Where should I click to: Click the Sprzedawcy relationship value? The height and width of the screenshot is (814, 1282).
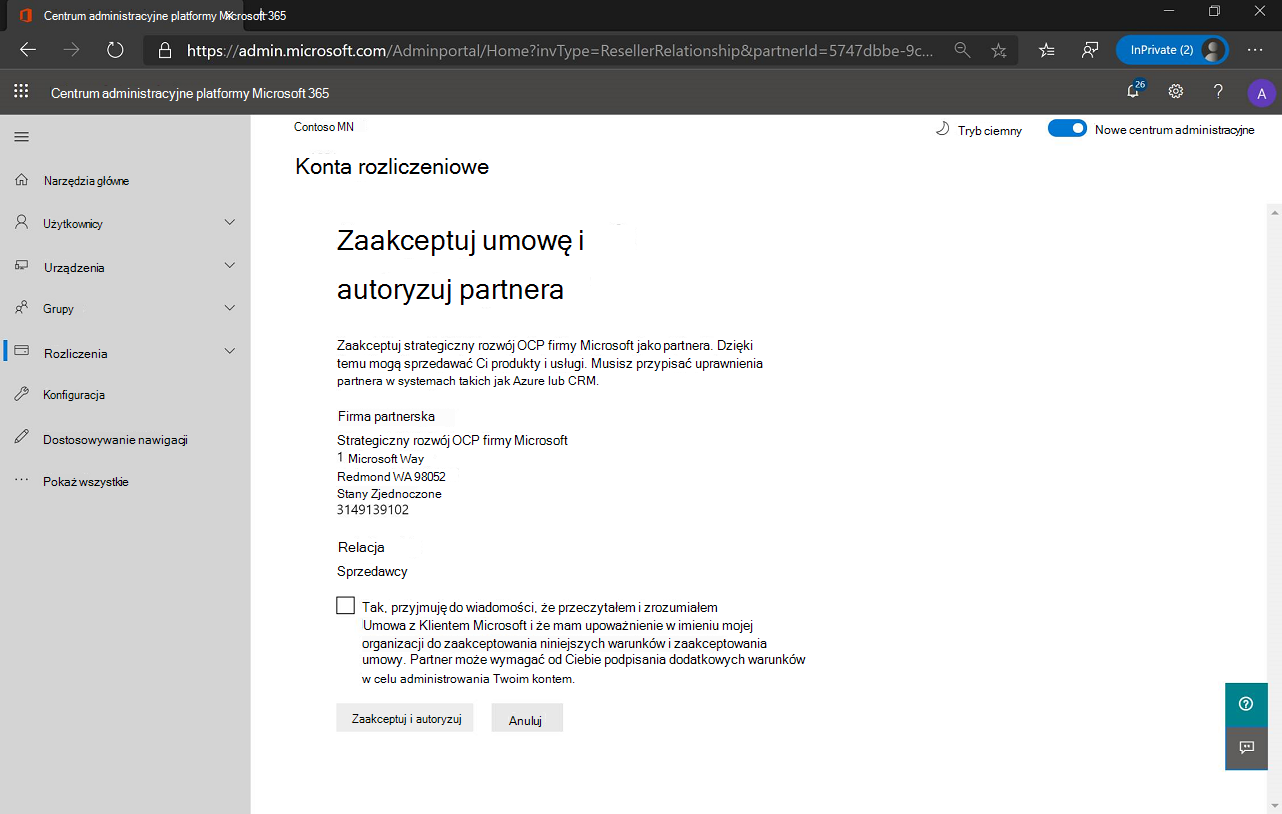tap(372, 572)
